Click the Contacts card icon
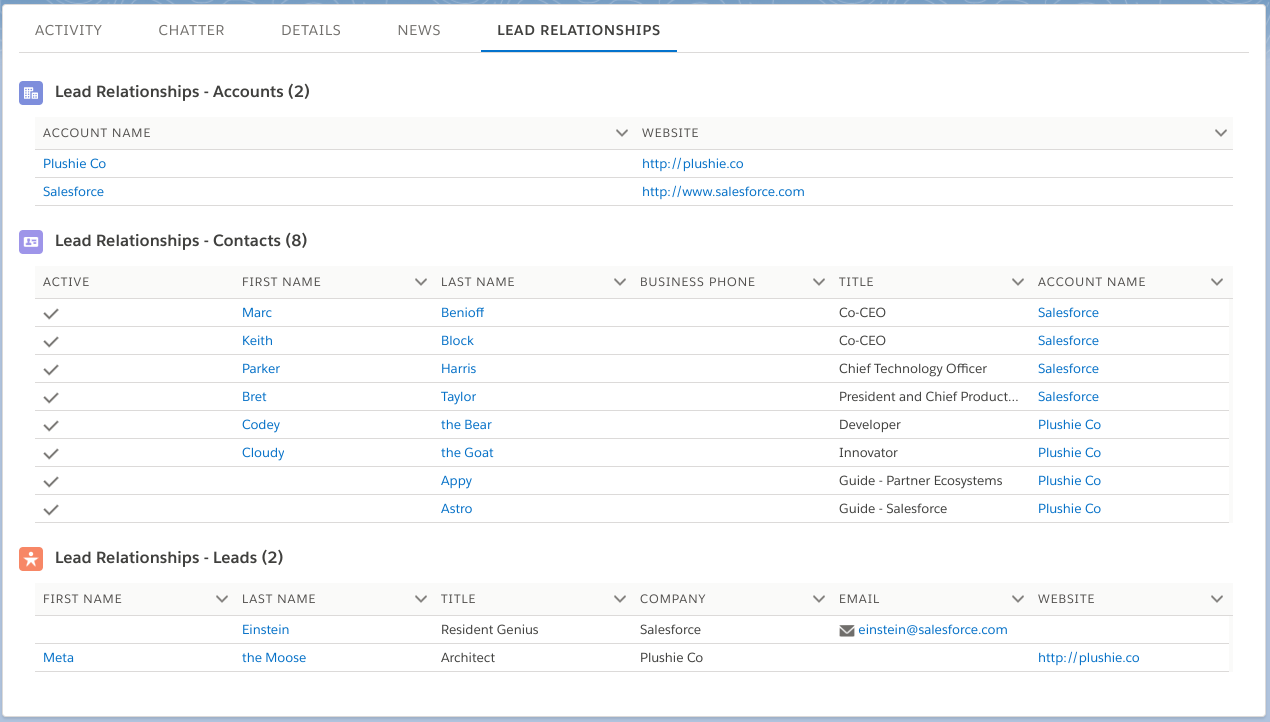 31,242
